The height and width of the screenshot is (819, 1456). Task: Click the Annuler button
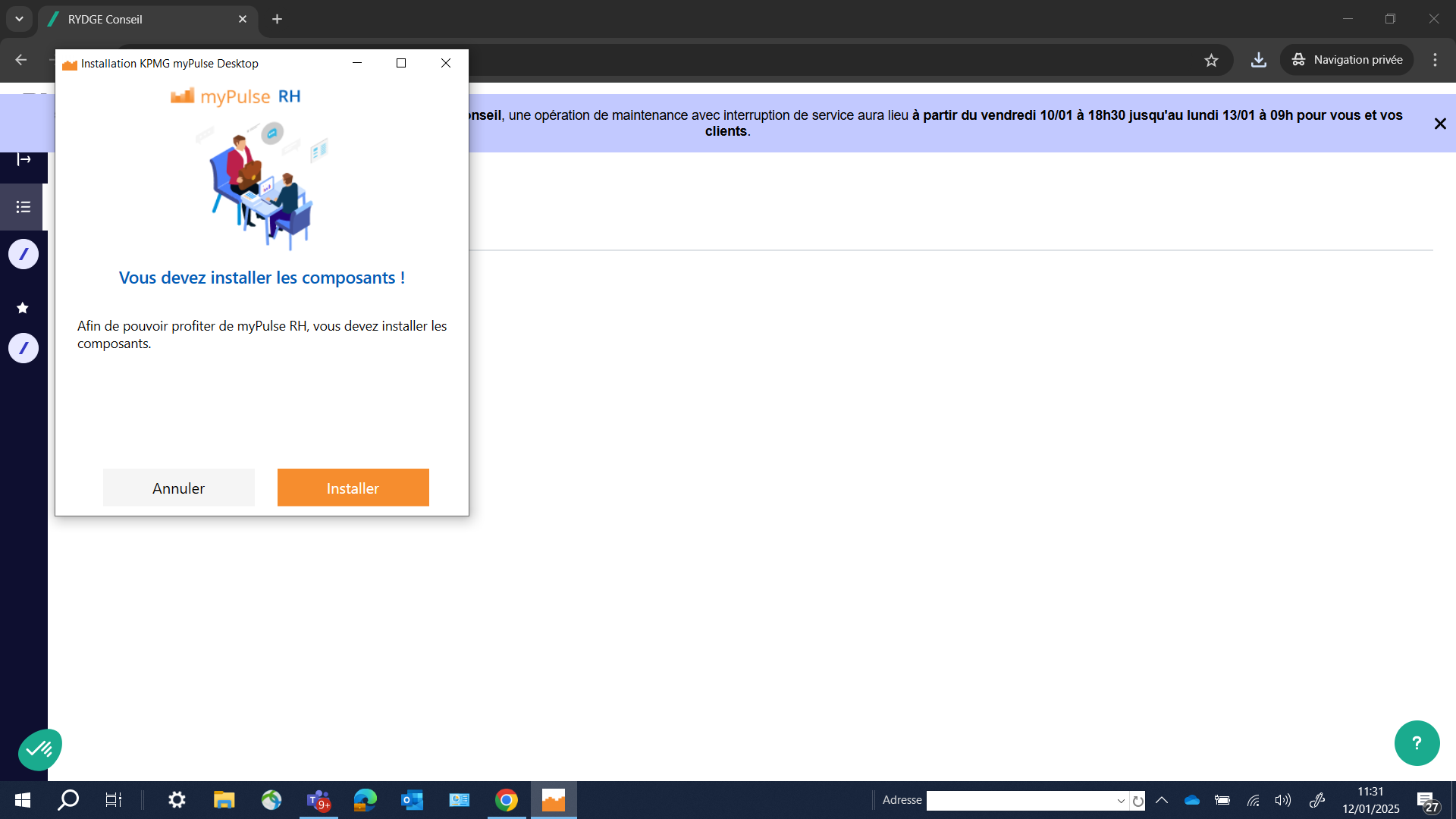[178, 488]
